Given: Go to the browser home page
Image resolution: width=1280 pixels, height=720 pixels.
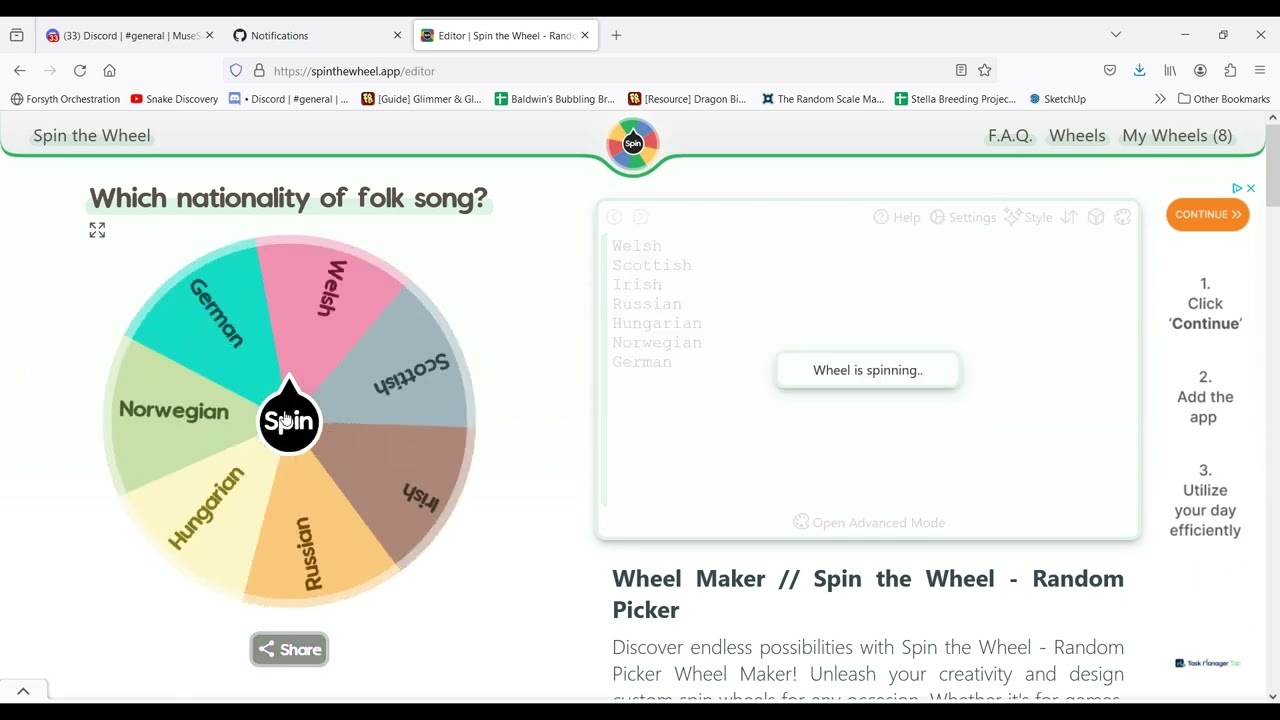Looking at the screenshot, I should (110, 71).
